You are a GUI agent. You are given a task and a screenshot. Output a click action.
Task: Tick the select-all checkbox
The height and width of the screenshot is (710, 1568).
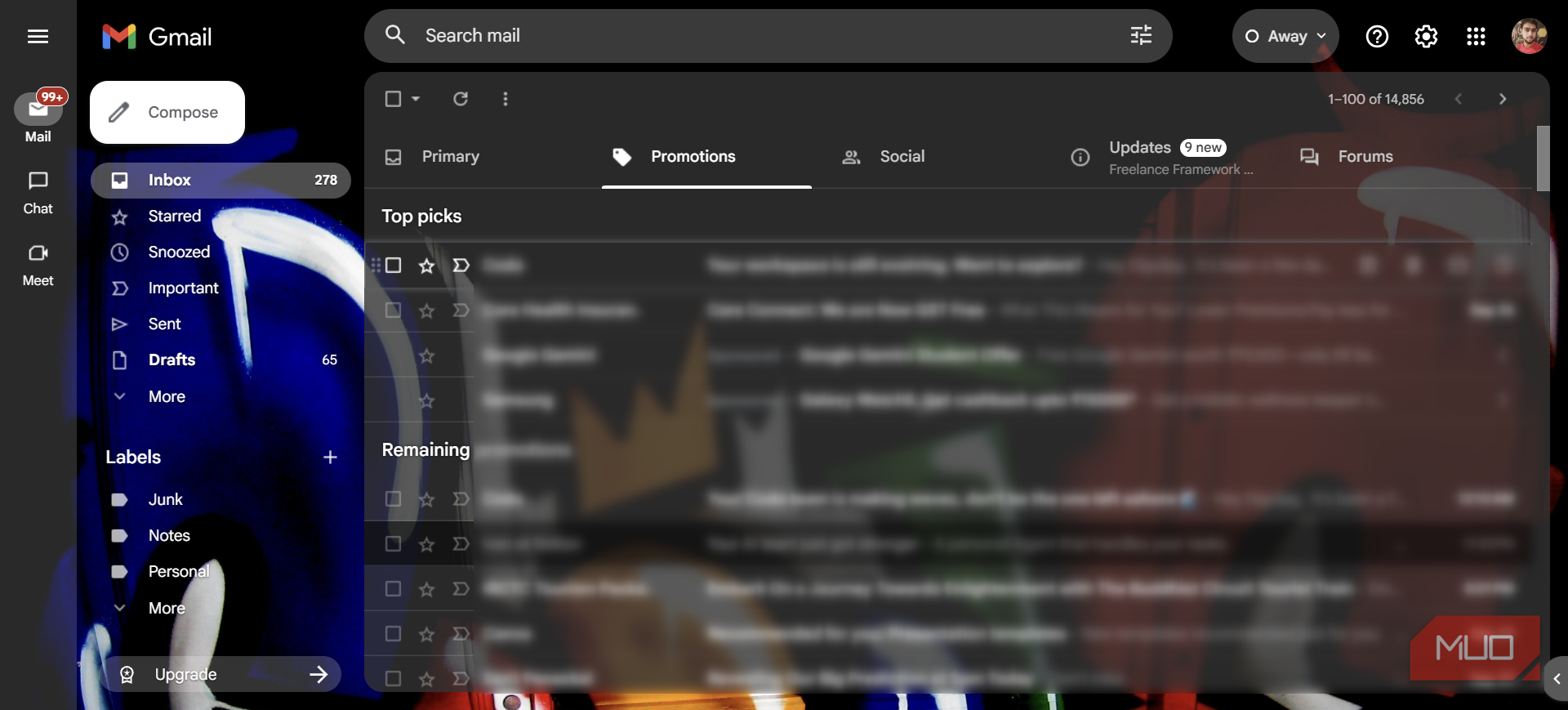[x=393, y=99]
